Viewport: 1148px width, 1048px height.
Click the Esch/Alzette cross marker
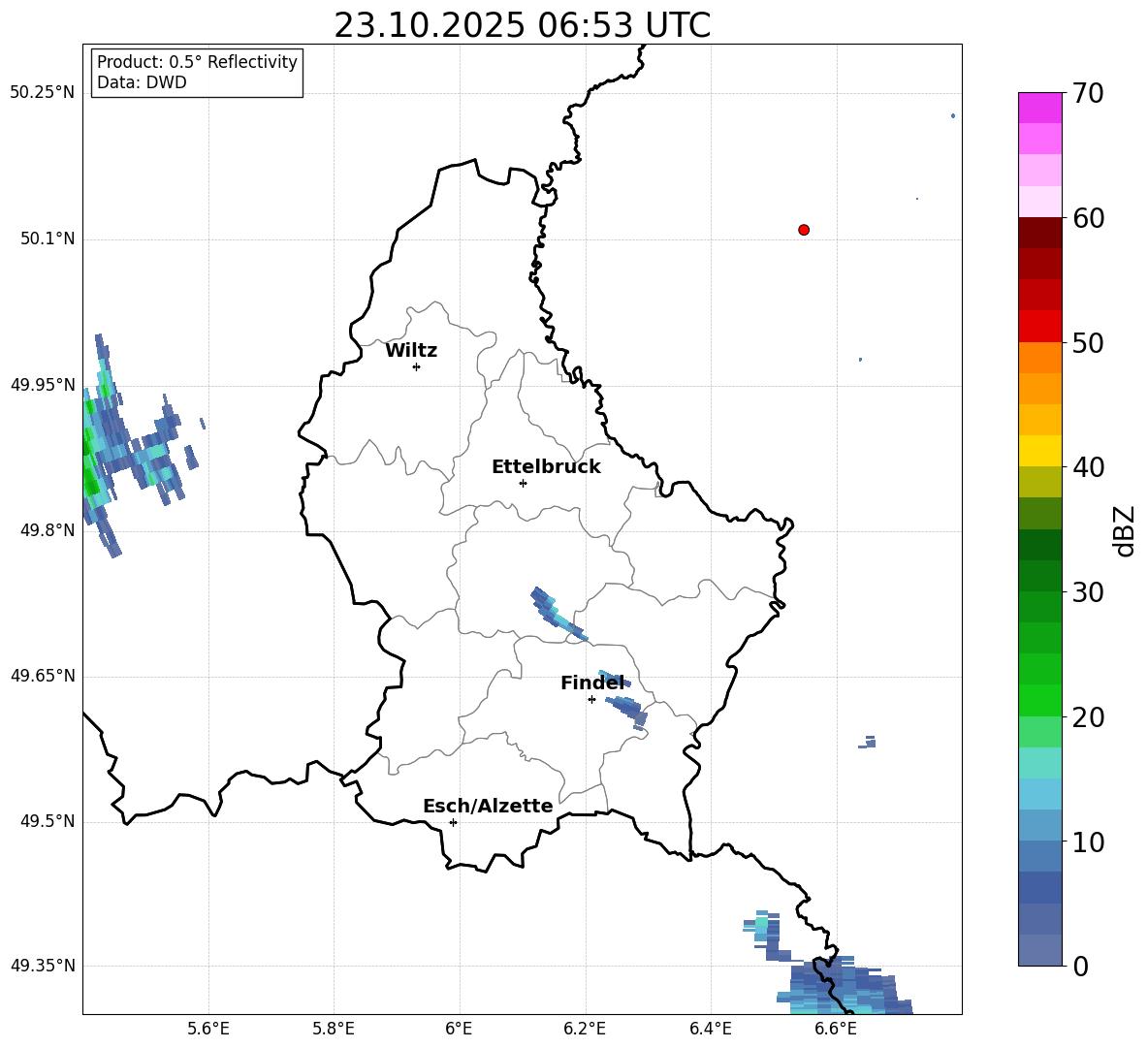click(453, 822)
